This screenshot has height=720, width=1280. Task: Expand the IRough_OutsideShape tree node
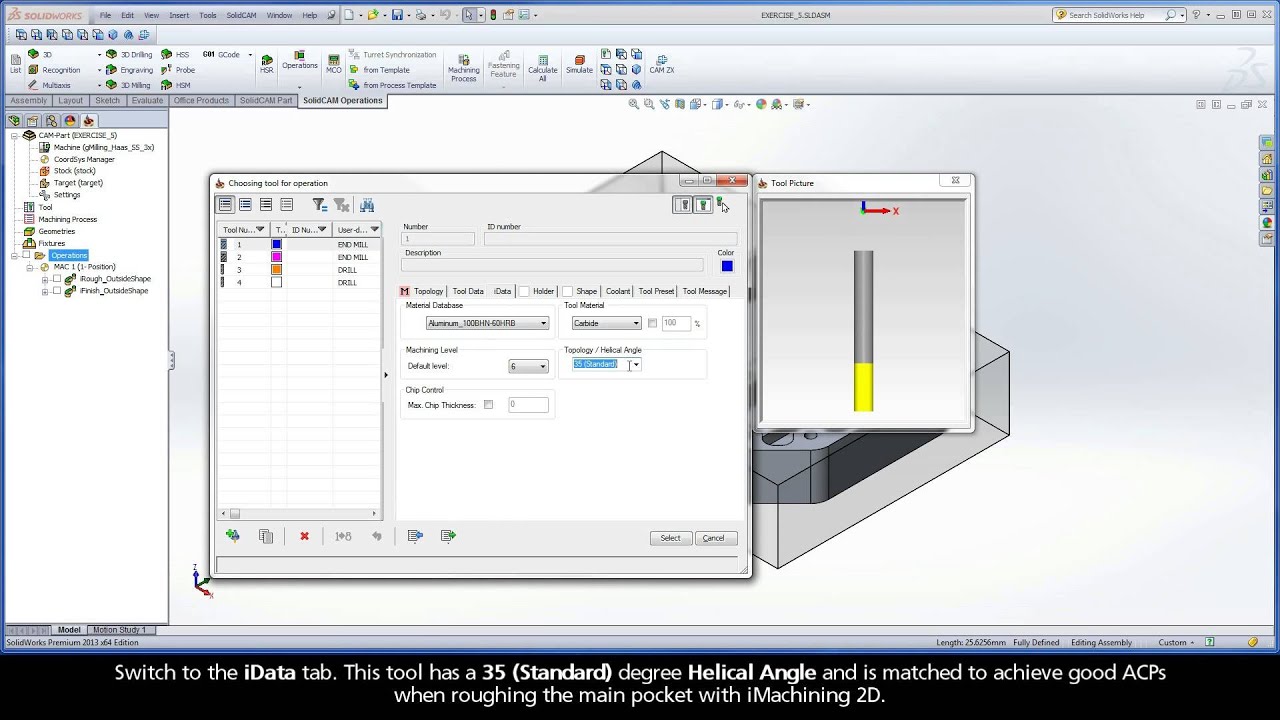click(45, 279)
